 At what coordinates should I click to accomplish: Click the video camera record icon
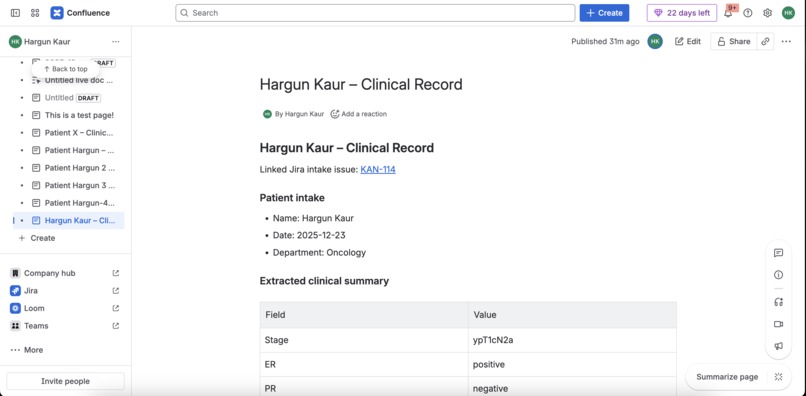pyautogui.click(x=778, y=324)
